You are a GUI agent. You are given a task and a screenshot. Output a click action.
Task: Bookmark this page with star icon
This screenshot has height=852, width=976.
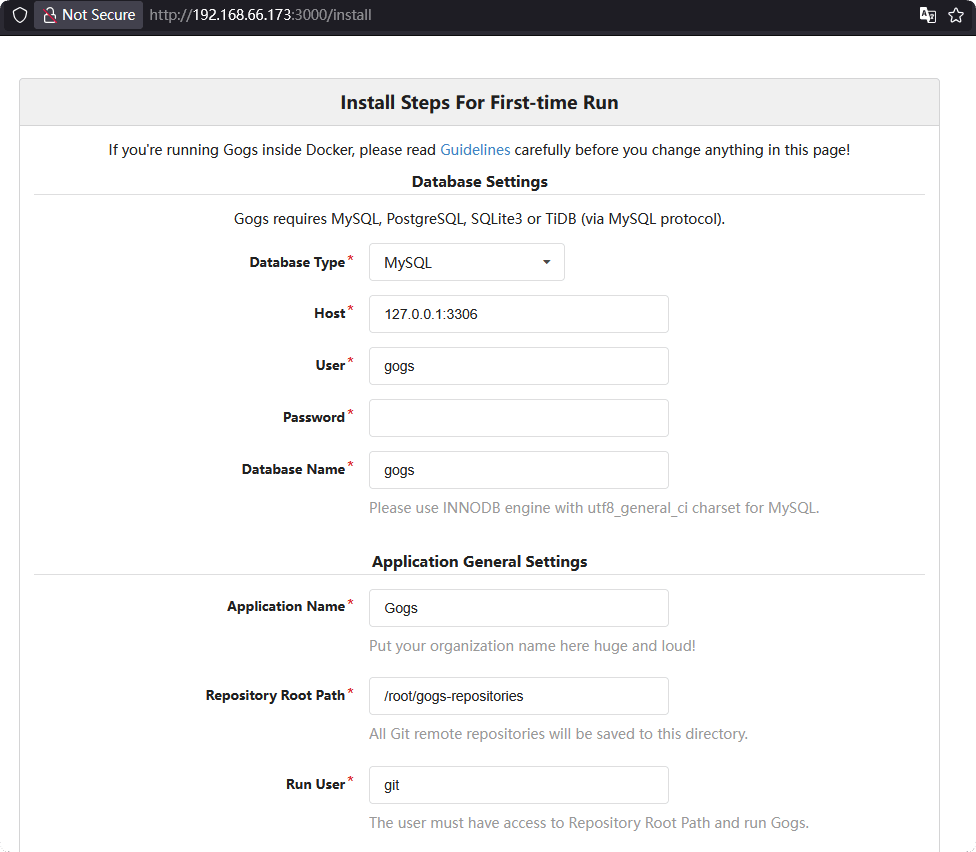click(956, 15)
